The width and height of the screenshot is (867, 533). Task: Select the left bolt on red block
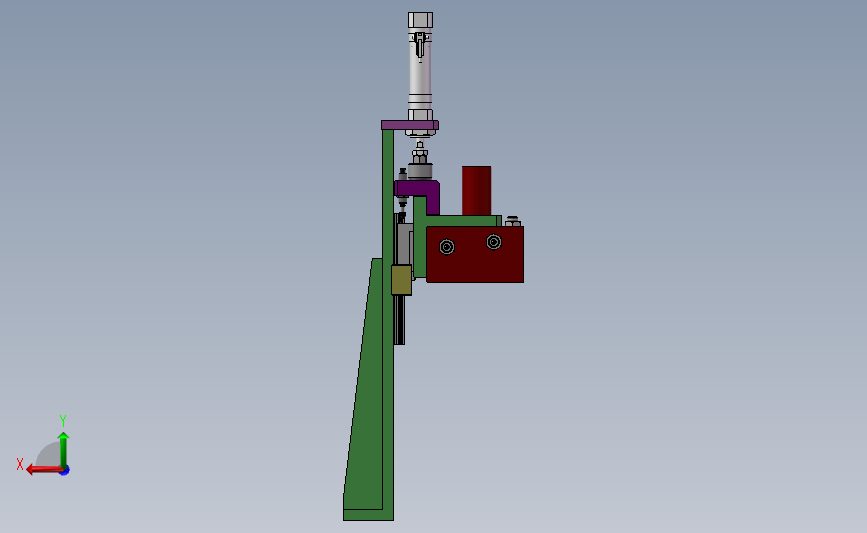(447, 247)
